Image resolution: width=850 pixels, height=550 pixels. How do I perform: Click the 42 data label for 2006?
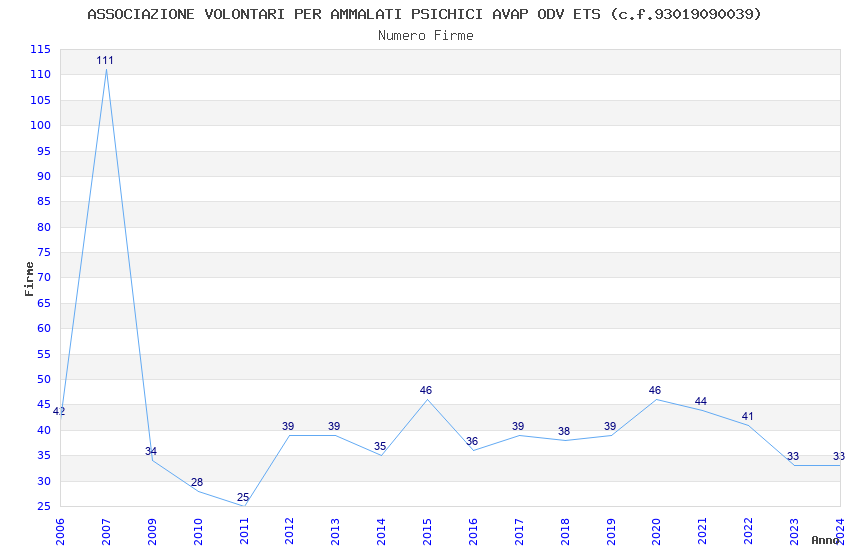click(59, 411)
